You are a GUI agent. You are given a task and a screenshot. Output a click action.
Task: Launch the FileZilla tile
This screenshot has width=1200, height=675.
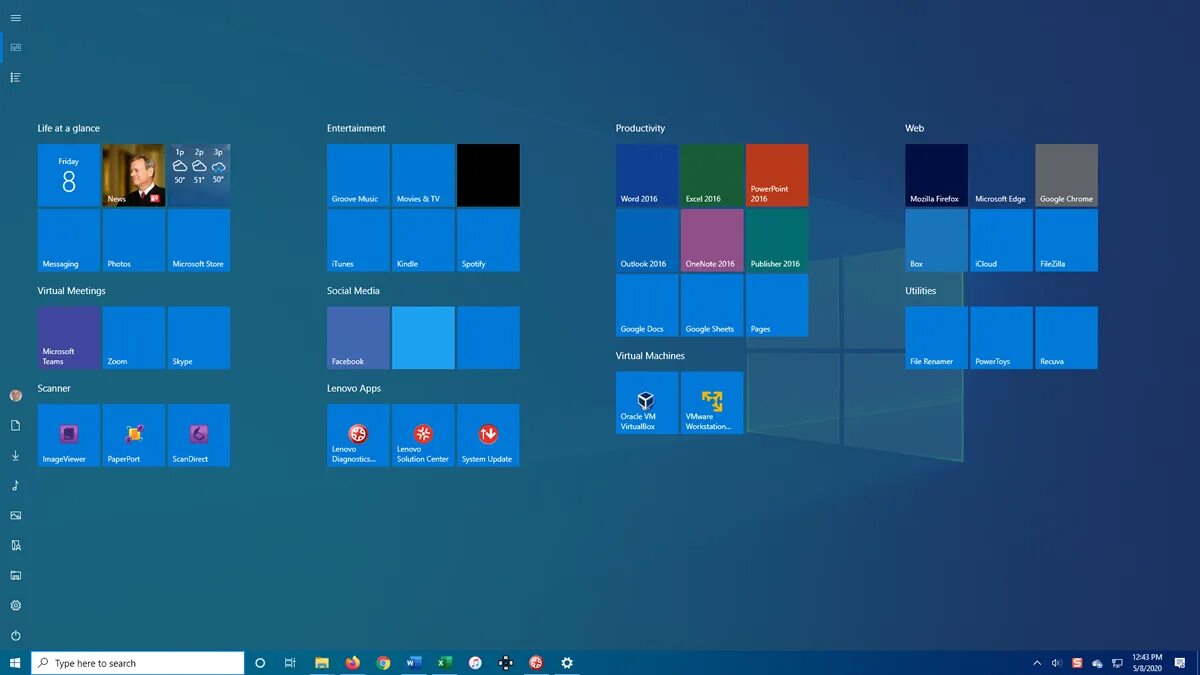[1066, 240]
